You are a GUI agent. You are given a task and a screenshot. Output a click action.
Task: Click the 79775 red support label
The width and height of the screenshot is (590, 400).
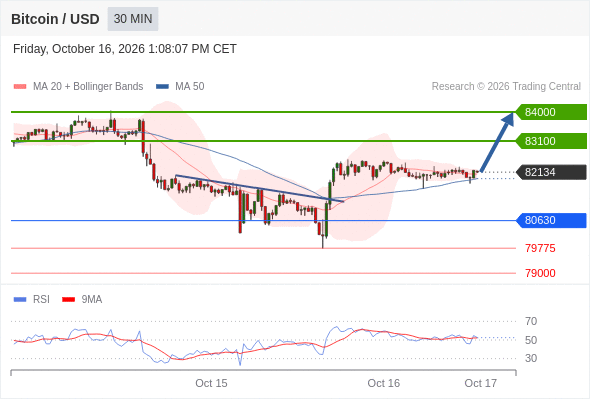coord(540,248)
